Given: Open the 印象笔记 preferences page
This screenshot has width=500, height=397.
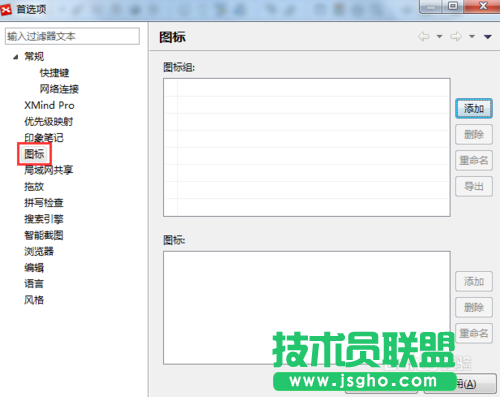Looking at the screenshot, I should (x=44, y=138).
